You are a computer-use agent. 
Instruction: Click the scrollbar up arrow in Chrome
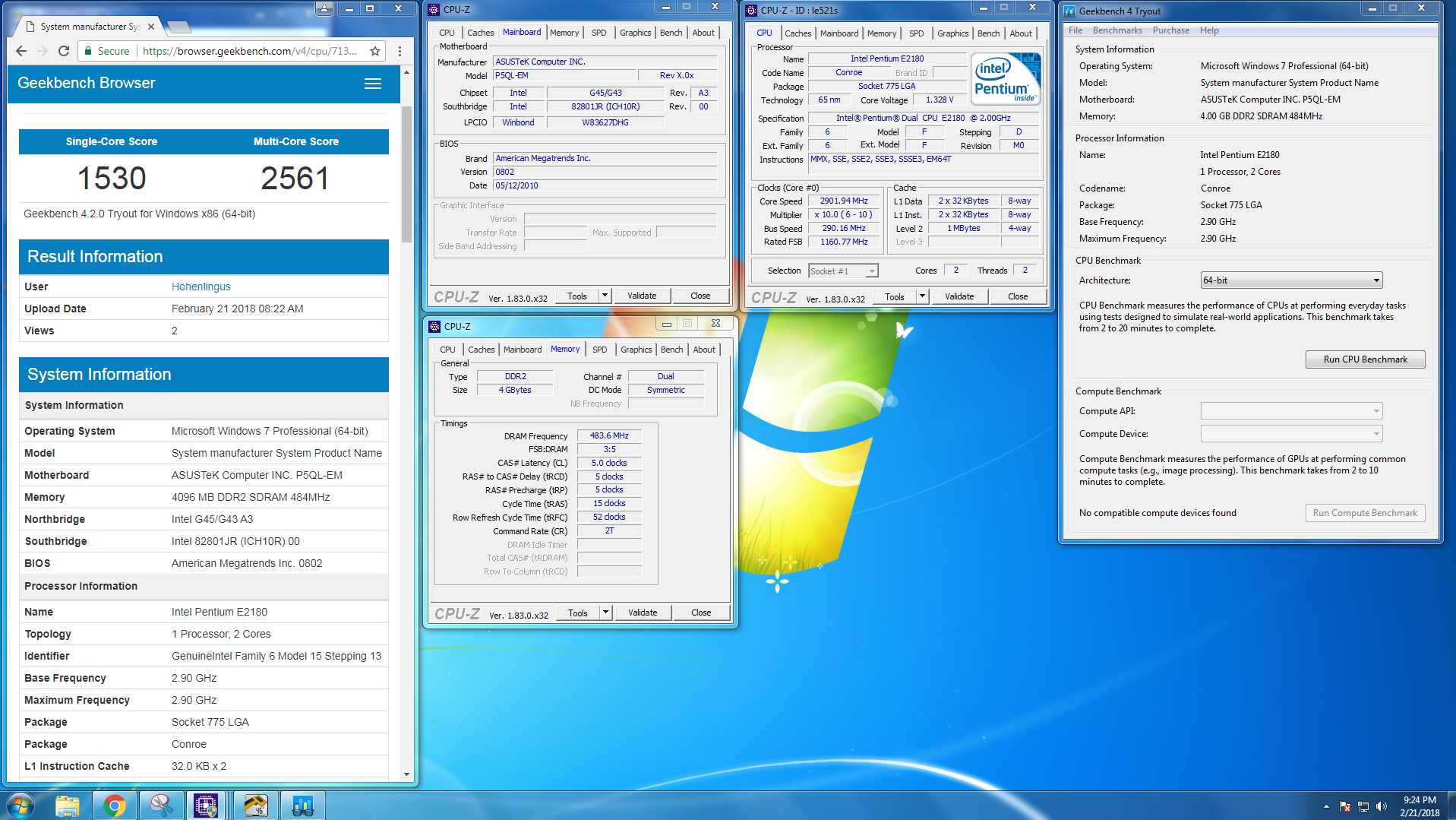pos(407,72)
